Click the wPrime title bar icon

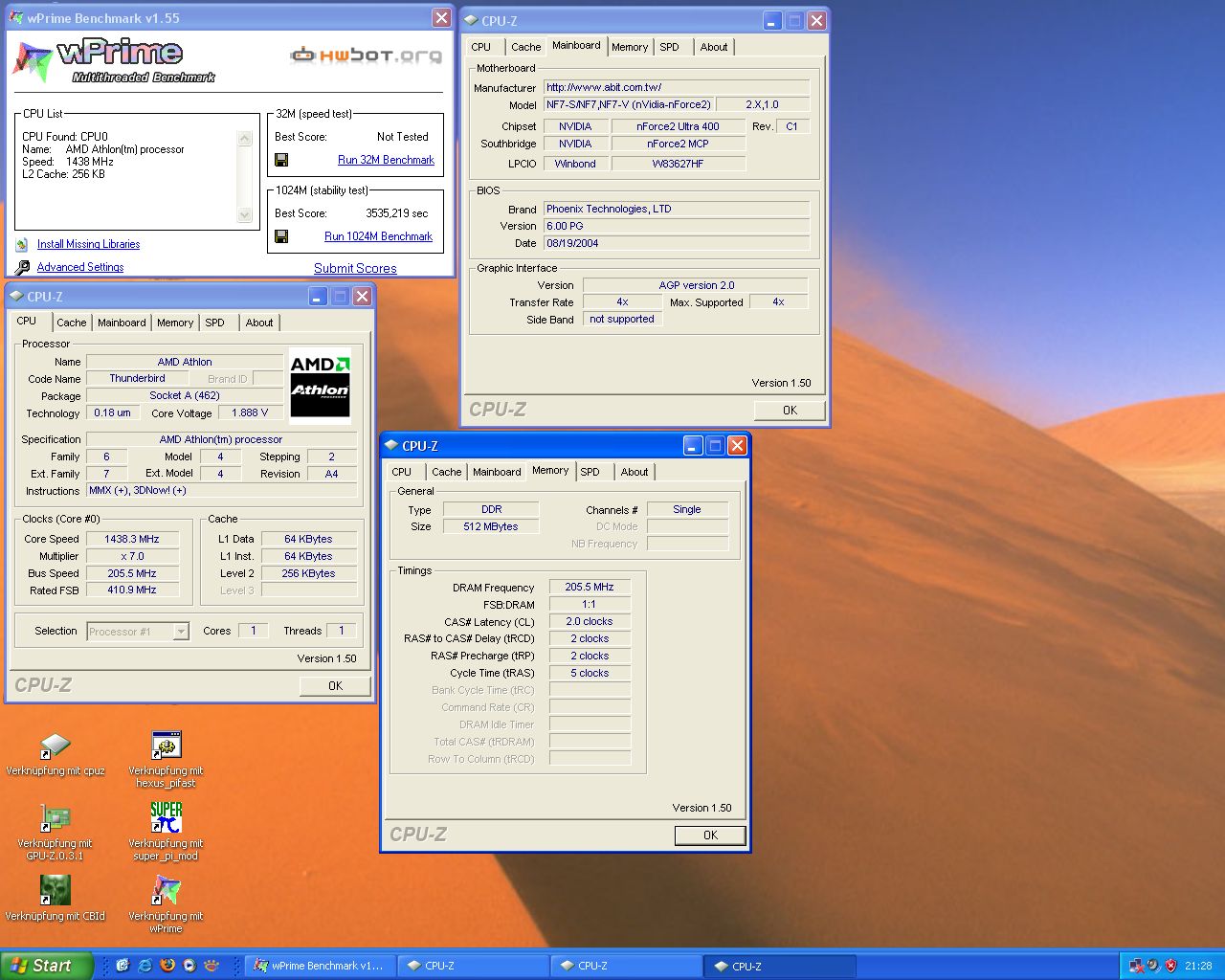coord(17,18)
